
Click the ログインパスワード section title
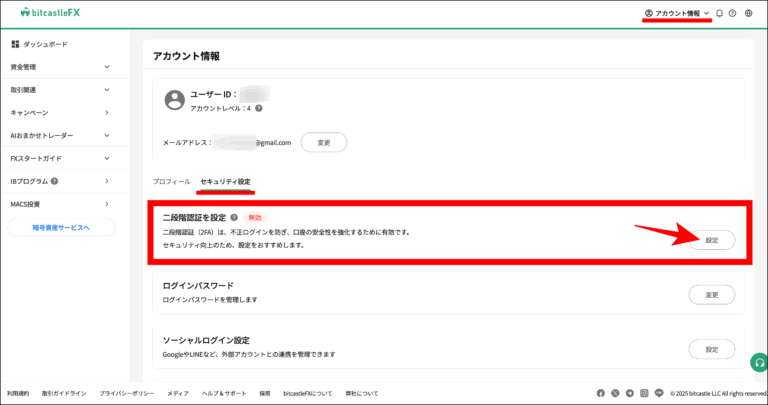pos(198,286)
